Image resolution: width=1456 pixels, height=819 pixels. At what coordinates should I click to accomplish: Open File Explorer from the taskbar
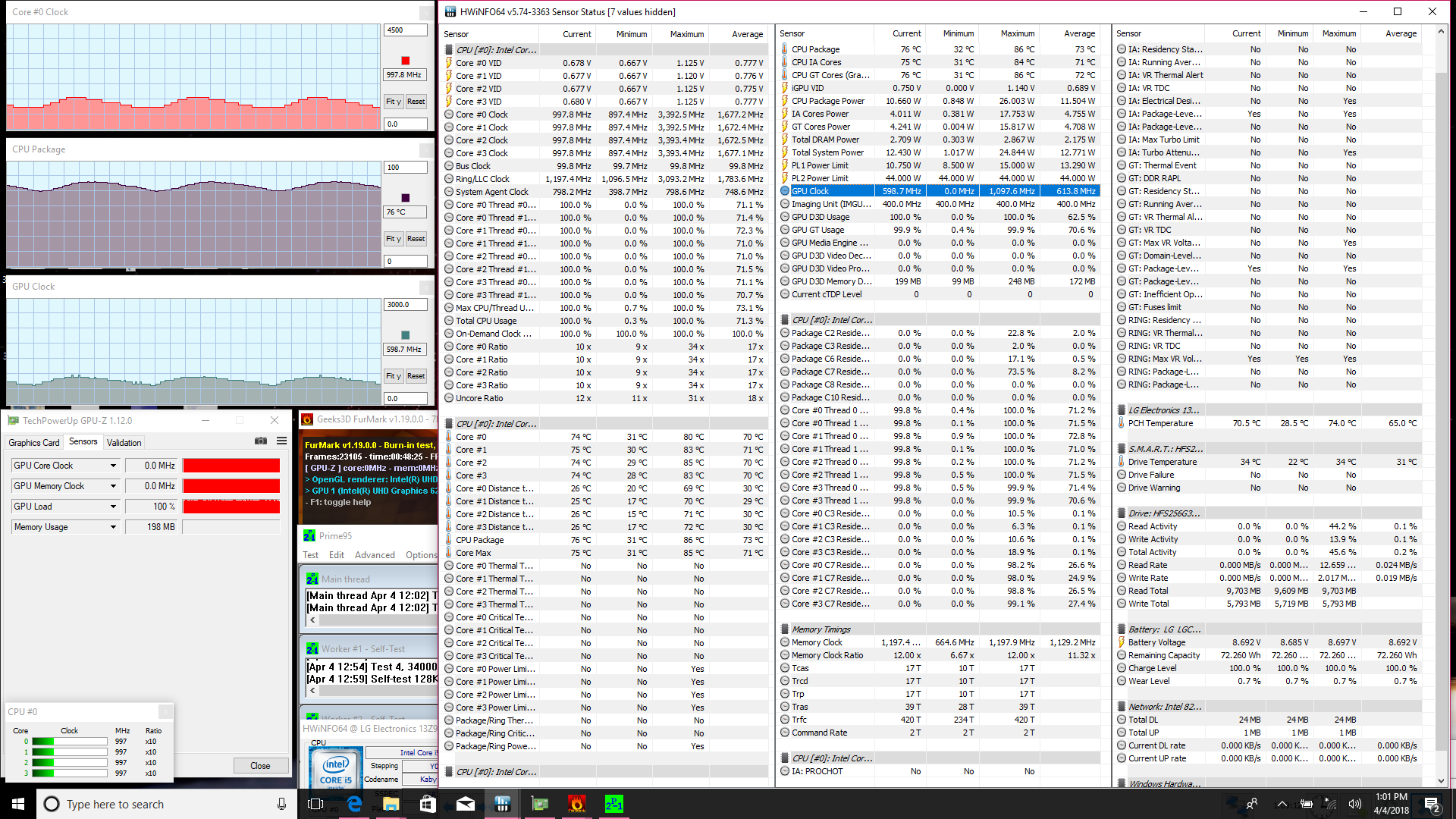tap(391, 804)
